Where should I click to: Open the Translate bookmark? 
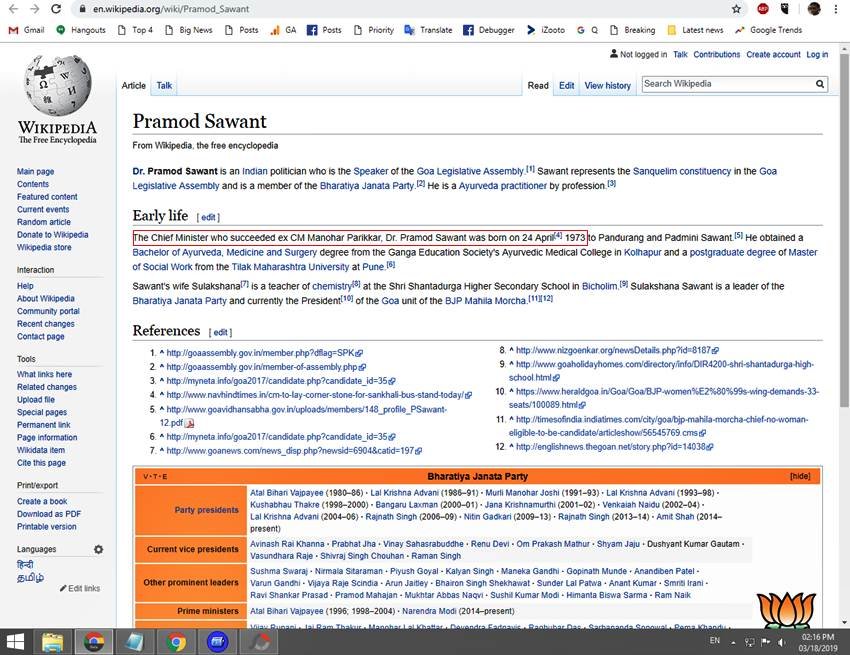[x=428, y=30]
